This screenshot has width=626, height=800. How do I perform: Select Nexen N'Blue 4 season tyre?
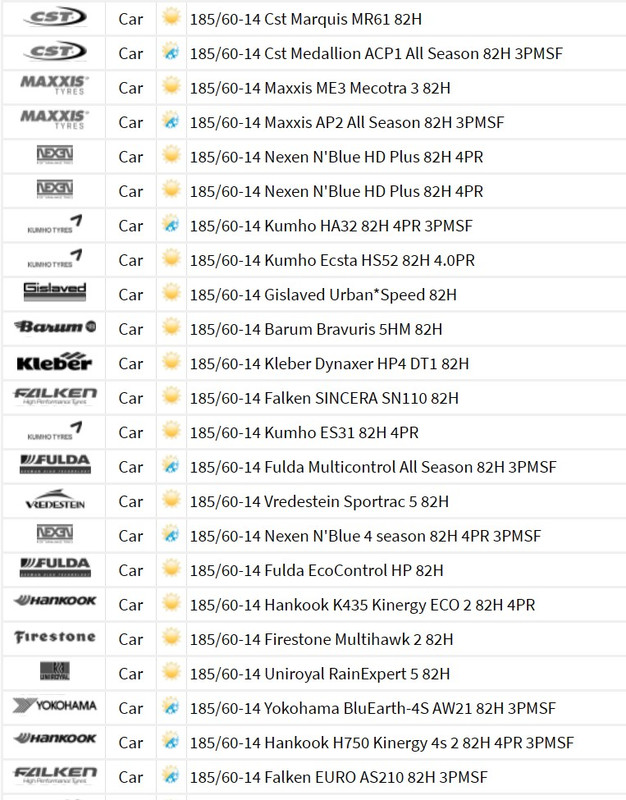(365, 536)
